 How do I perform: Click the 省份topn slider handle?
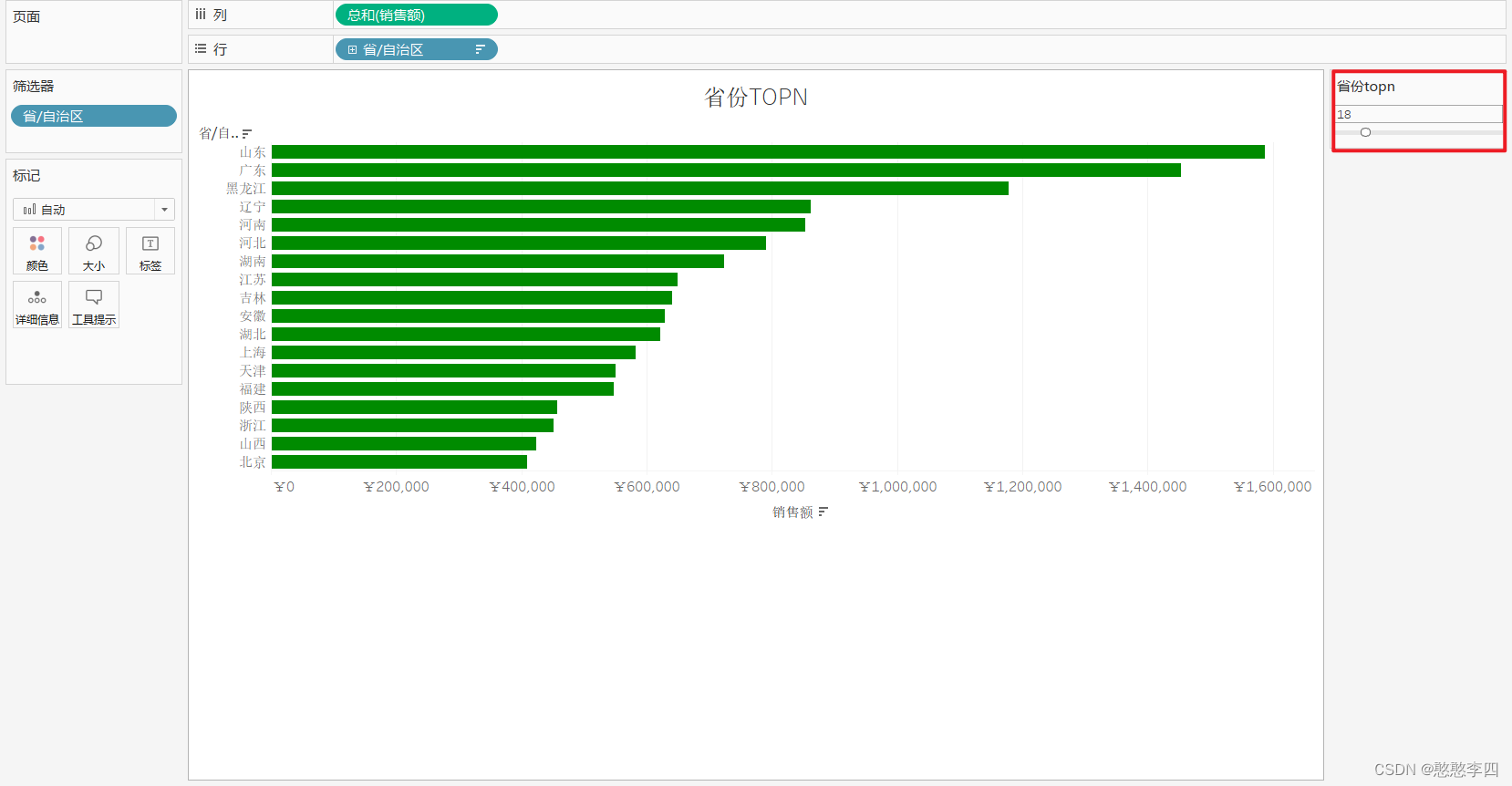pos(1365,132)
